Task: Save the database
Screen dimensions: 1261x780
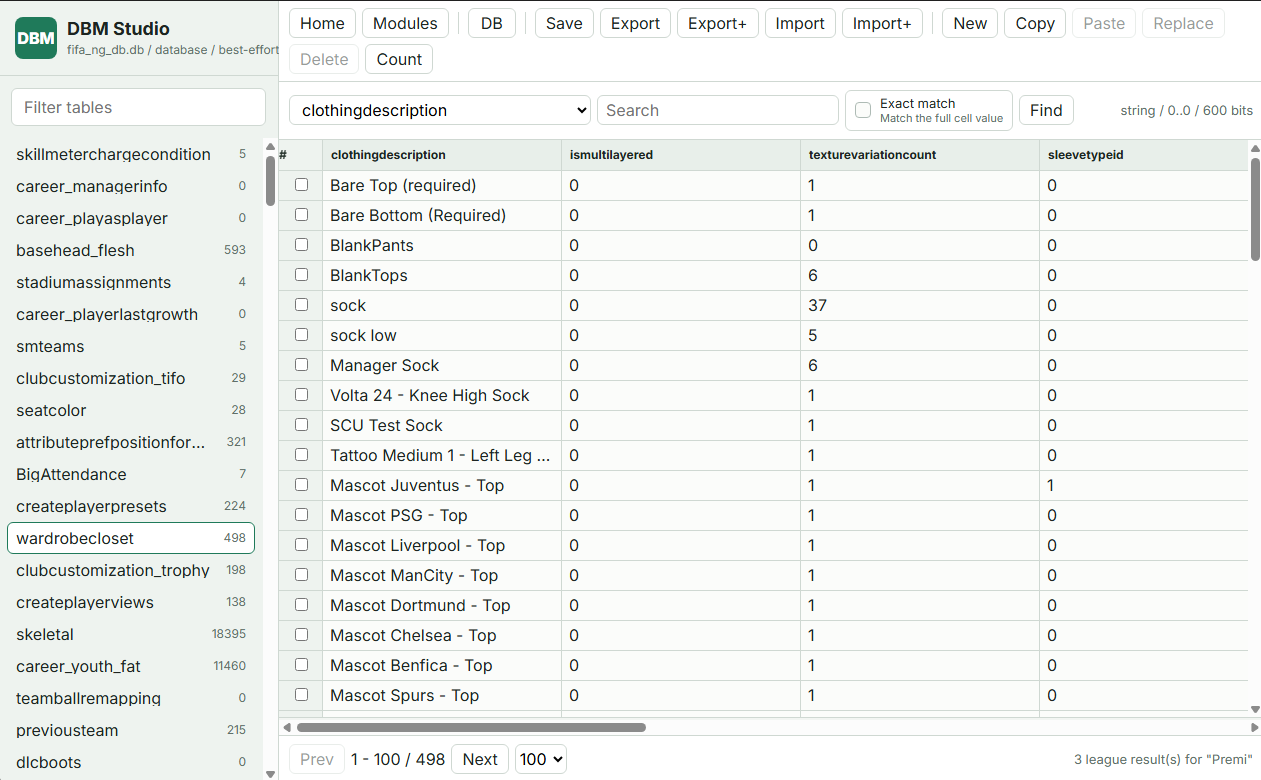Action: tap(564, 23)
